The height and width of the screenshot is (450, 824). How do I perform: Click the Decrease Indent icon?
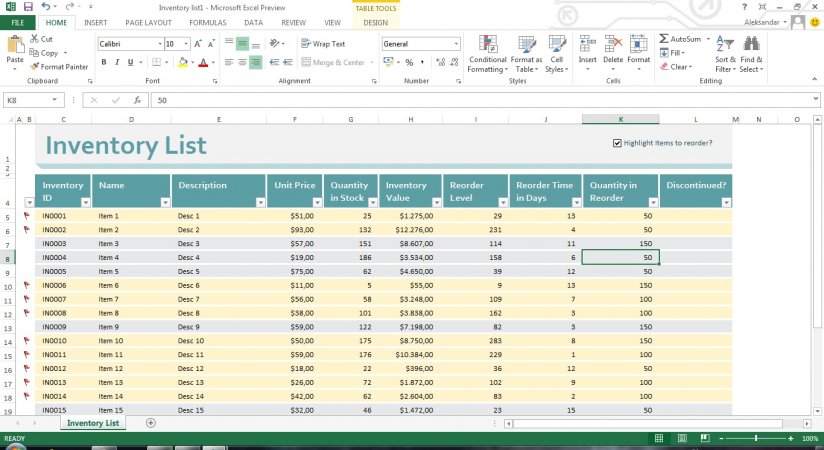click(x=274, y=62)
